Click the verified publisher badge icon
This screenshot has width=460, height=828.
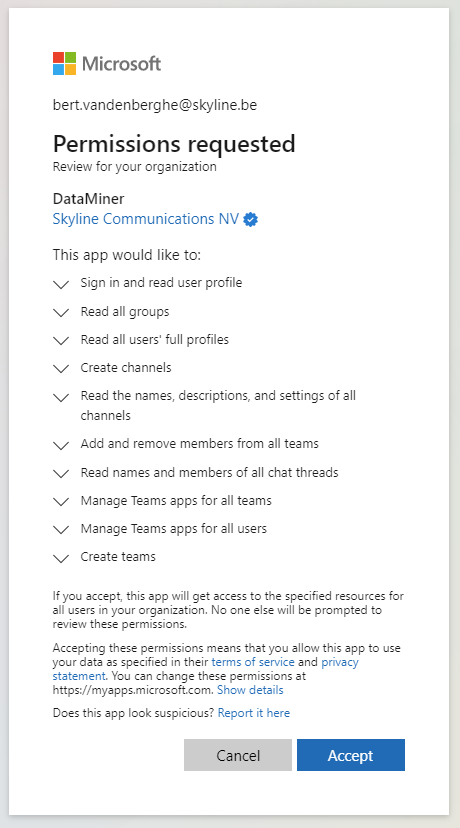(250, 219)
